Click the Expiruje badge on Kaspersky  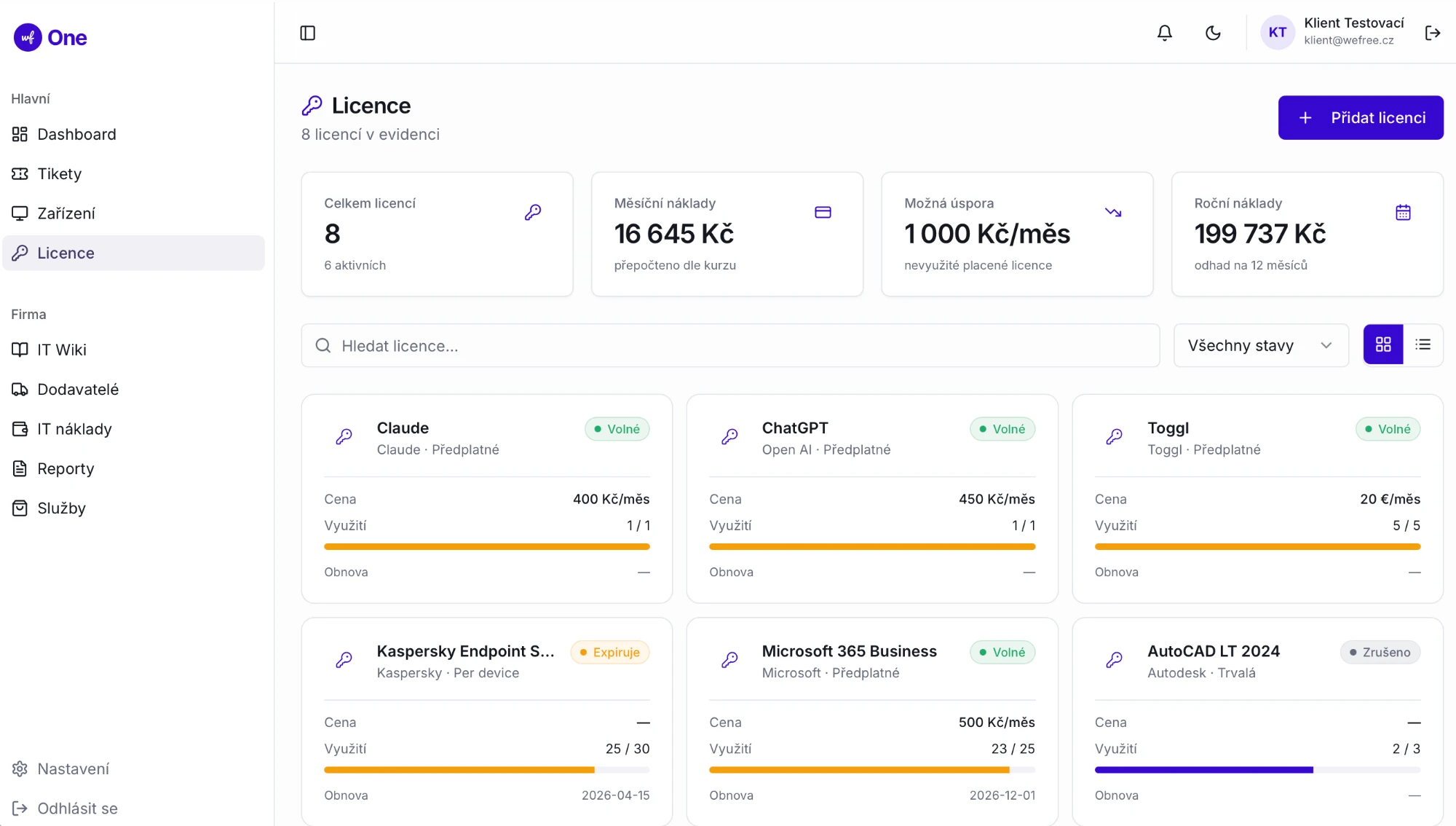click(x=610, y=652)
